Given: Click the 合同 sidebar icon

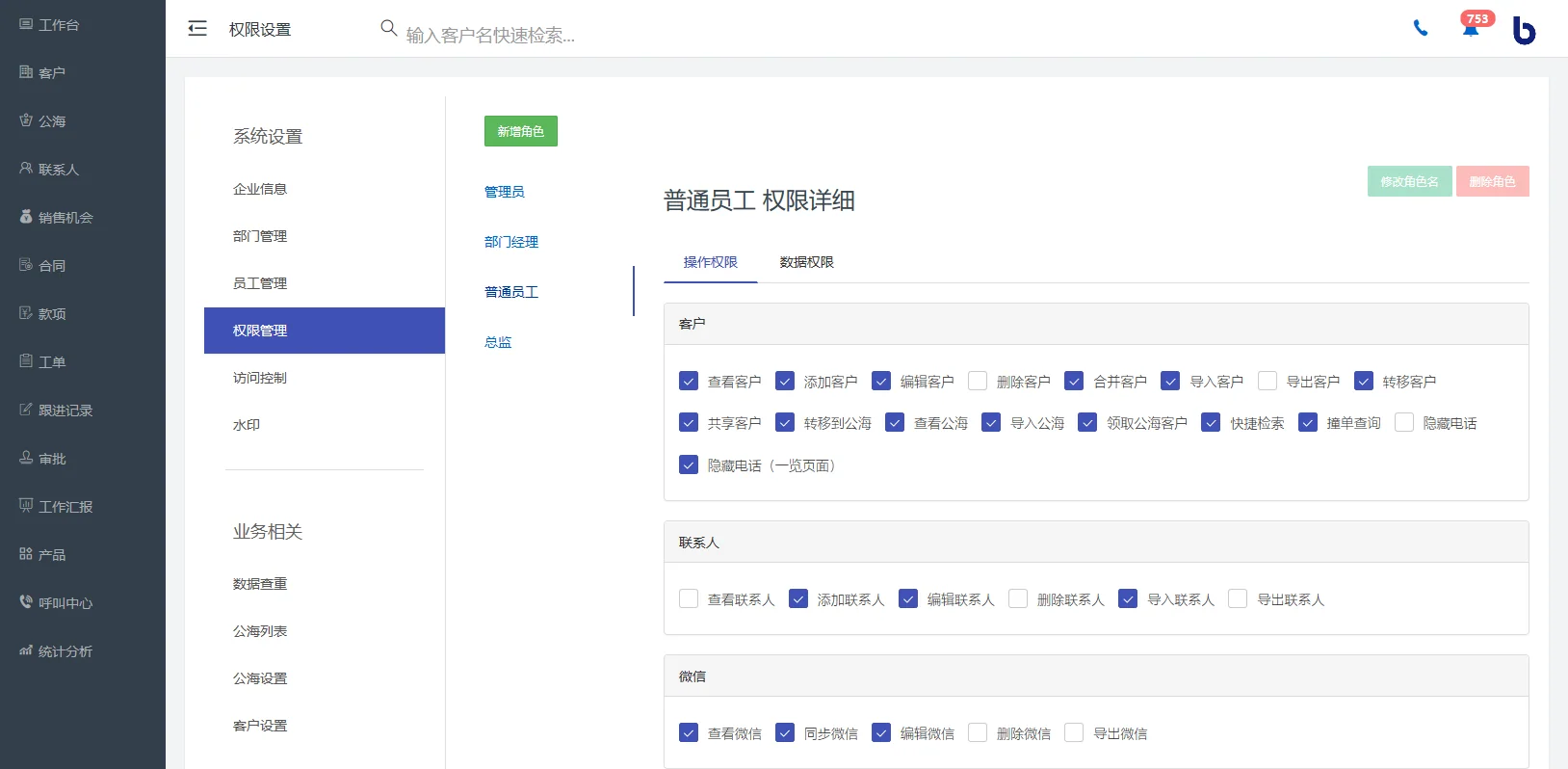Looking at the screenshot, I should (26, 265).
